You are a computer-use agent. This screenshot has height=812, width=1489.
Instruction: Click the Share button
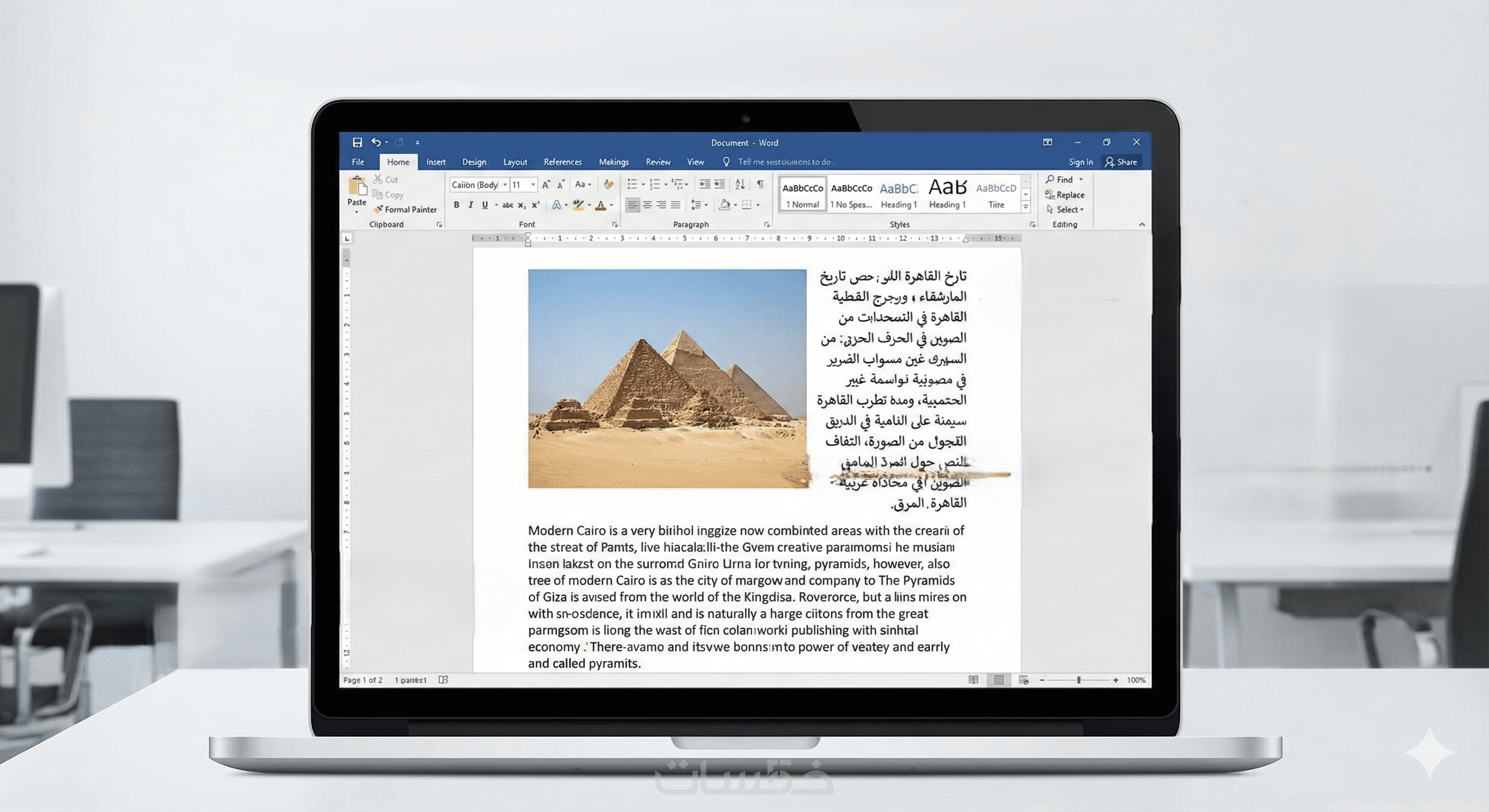1122,162
